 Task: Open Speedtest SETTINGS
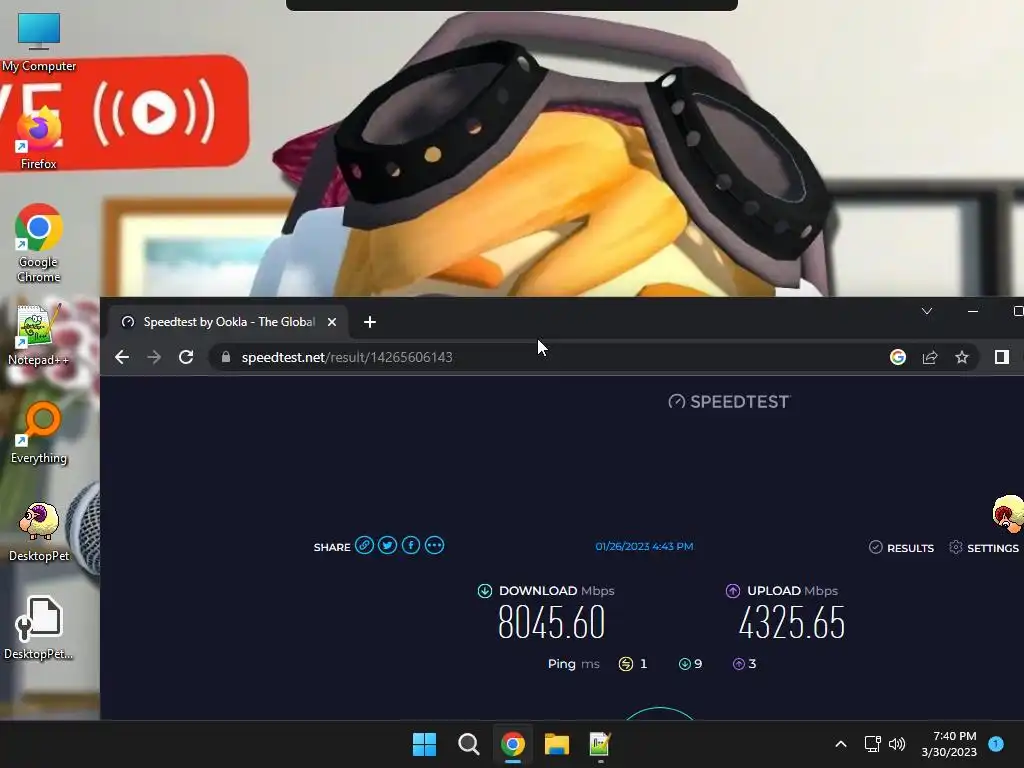click(x=984, y=547)
